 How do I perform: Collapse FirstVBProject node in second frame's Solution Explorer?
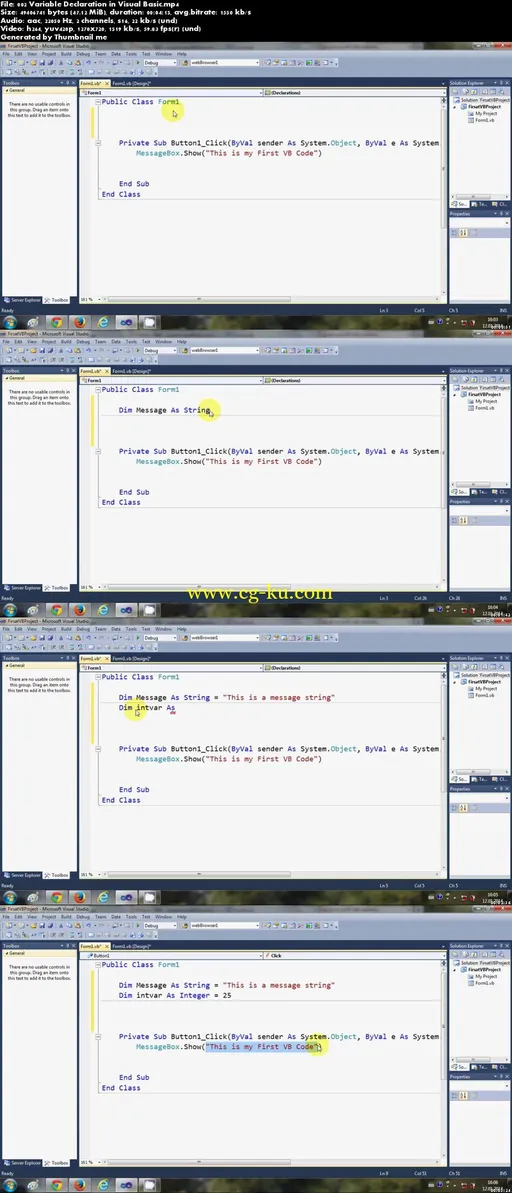pyautogui.click(x=456, y=395)
